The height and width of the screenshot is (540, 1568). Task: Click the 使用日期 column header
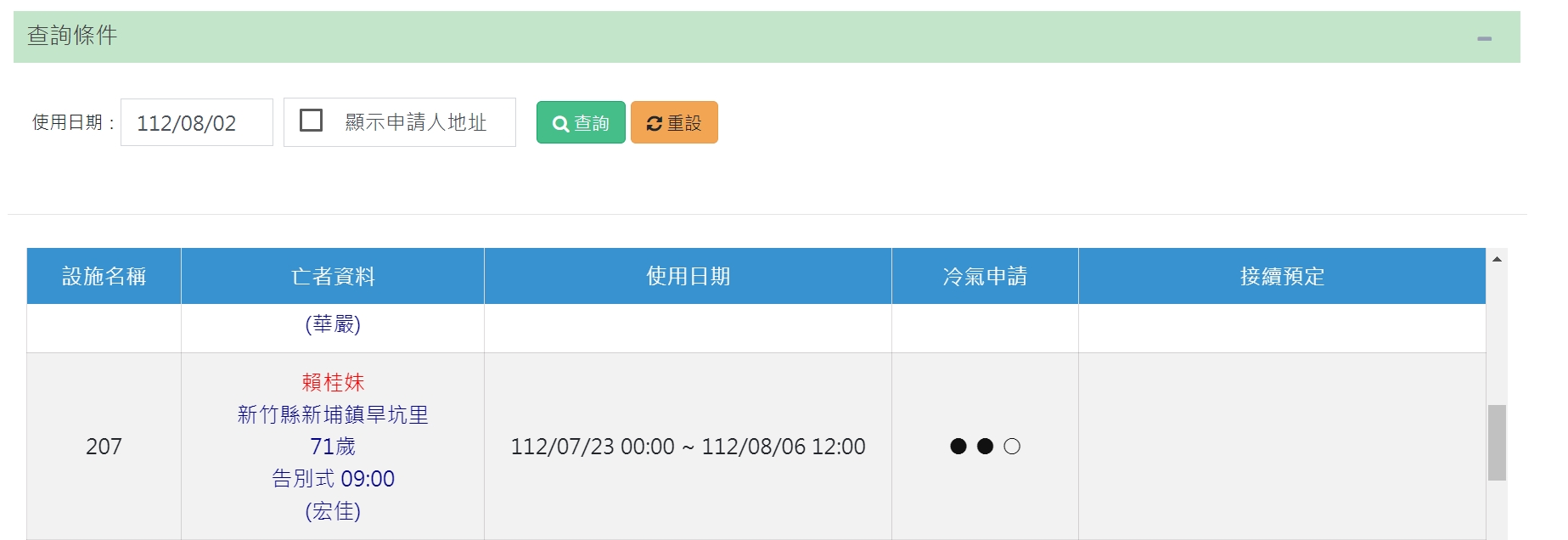688,276
